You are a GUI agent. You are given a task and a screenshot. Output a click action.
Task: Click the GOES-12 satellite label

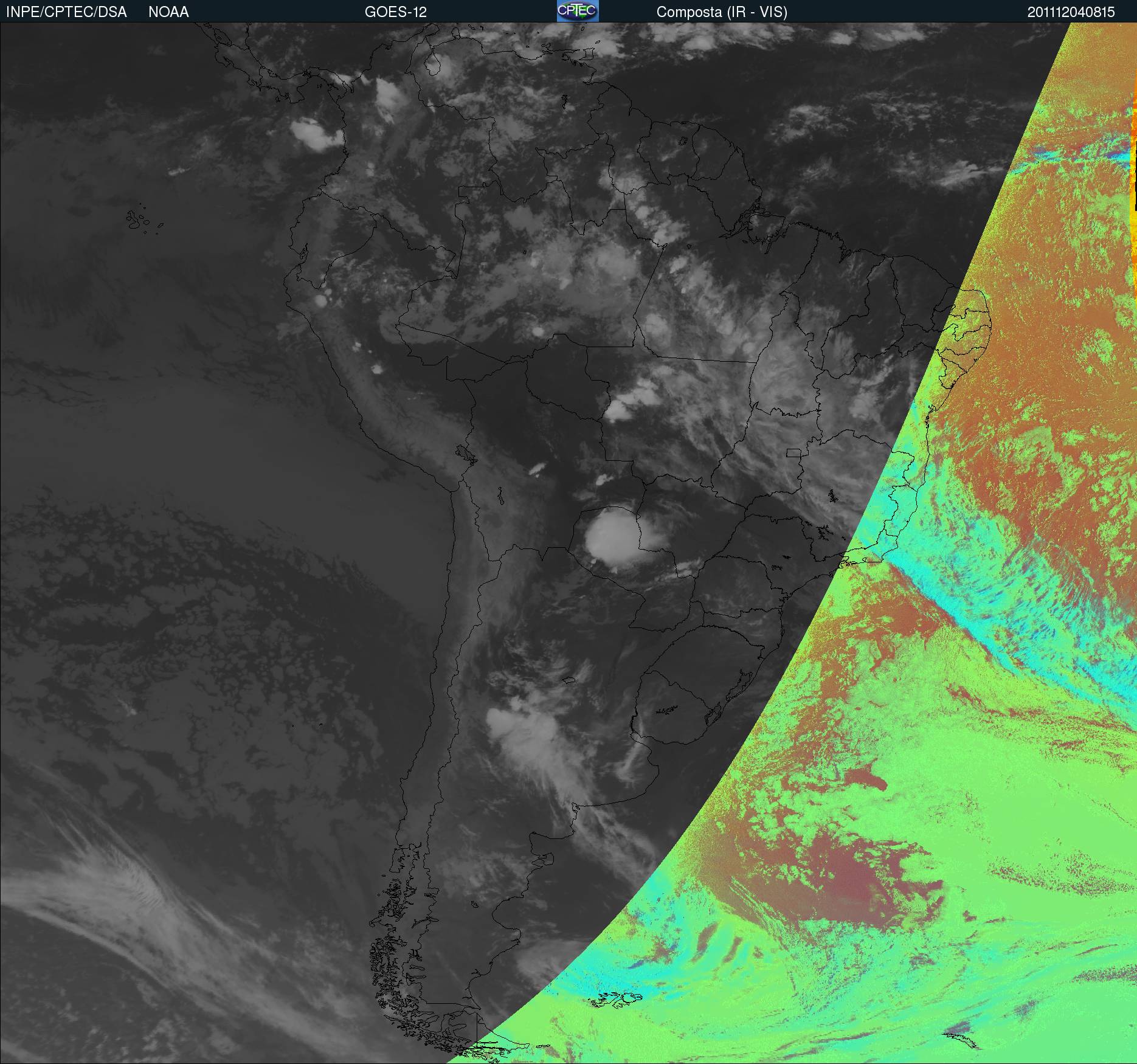396,12
